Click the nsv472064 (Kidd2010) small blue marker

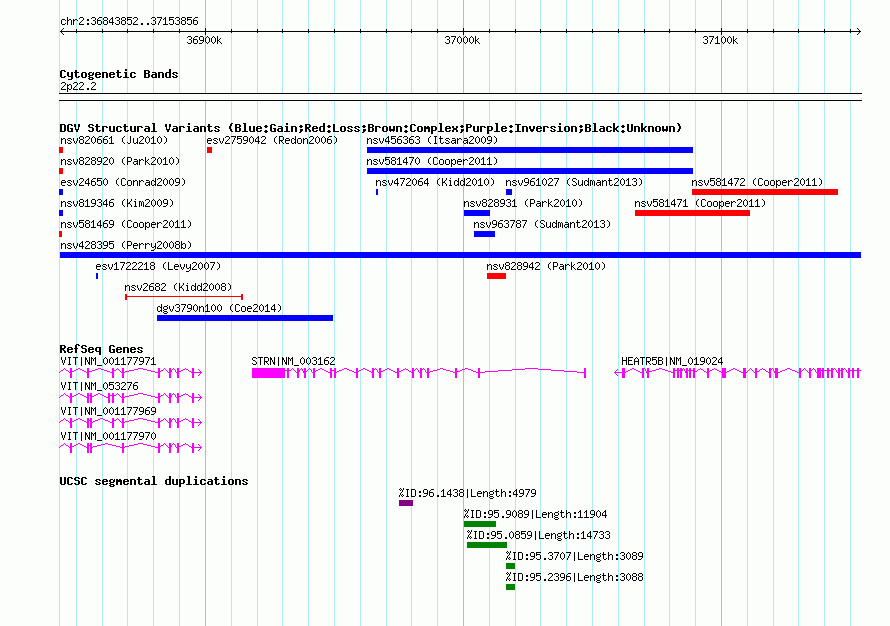(x=377, y=192)
